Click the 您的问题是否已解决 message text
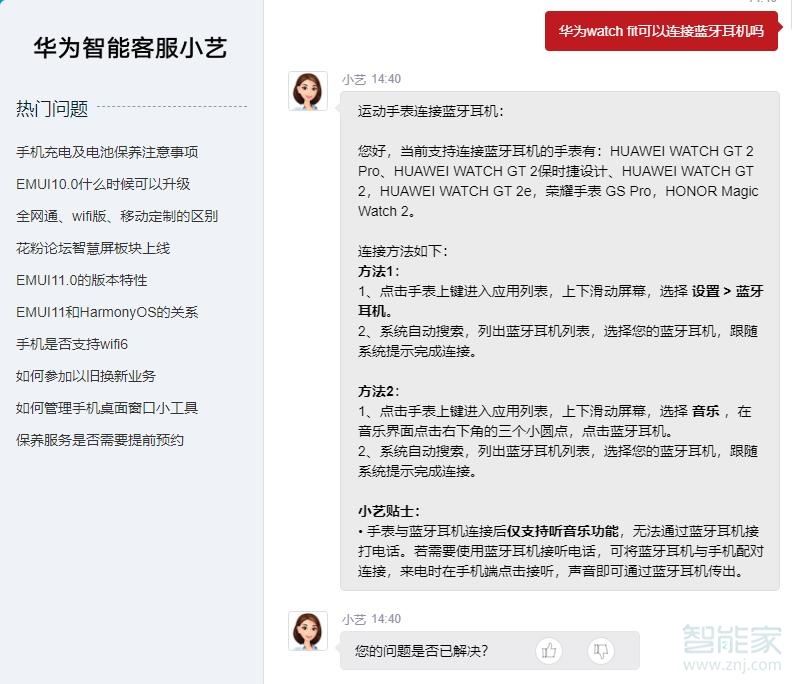Viewport: 792px width, 684px height. 422,651
